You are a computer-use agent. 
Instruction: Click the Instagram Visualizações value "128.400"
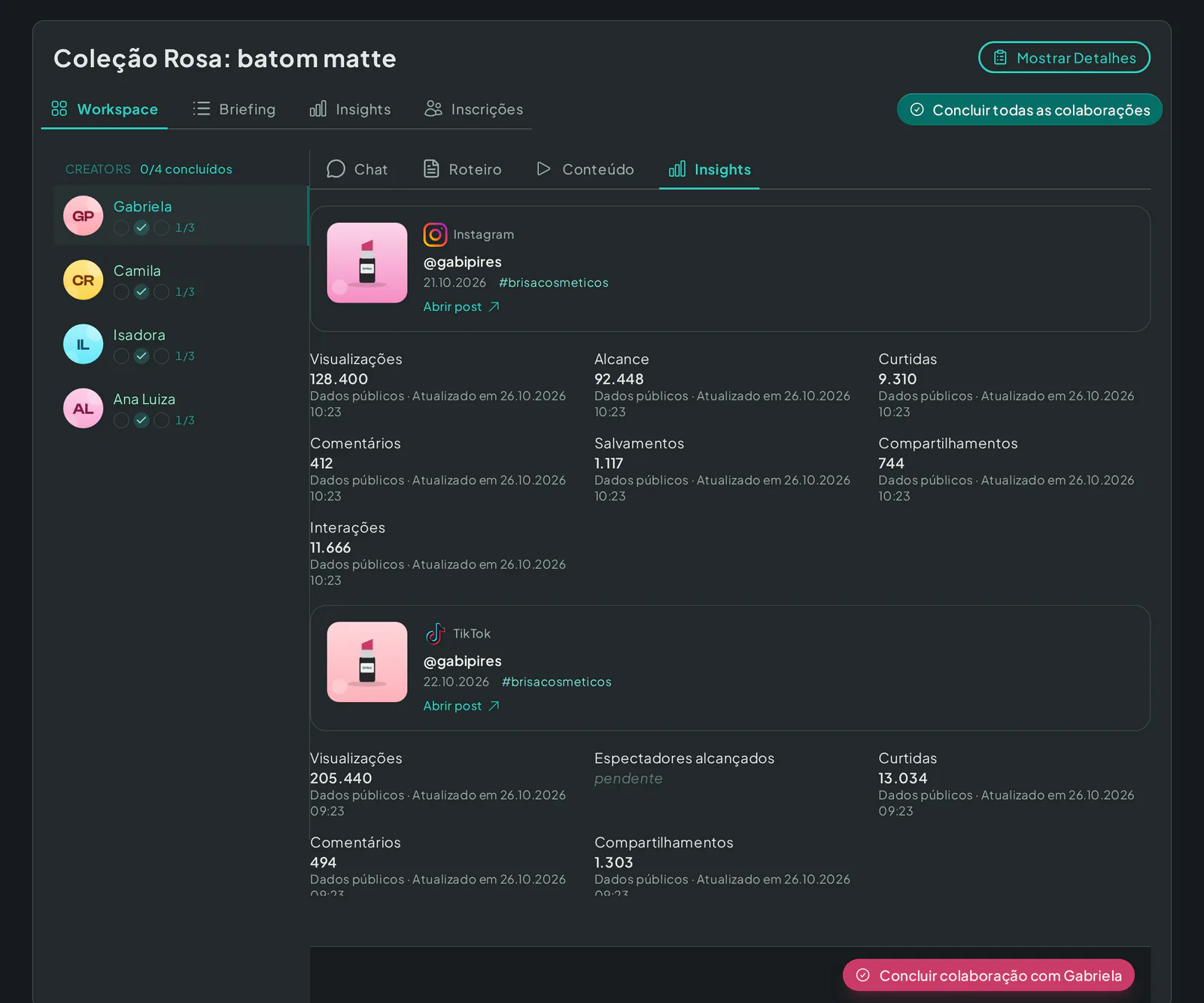[339, 379]
